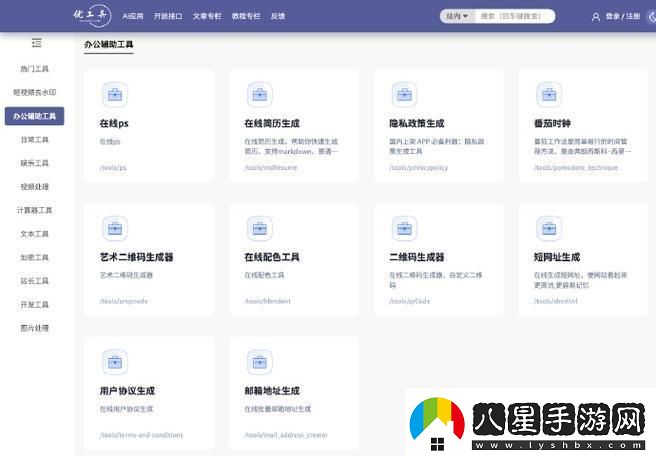Click the briefcase icon on 在线ps card

click(x=114, y=95)
